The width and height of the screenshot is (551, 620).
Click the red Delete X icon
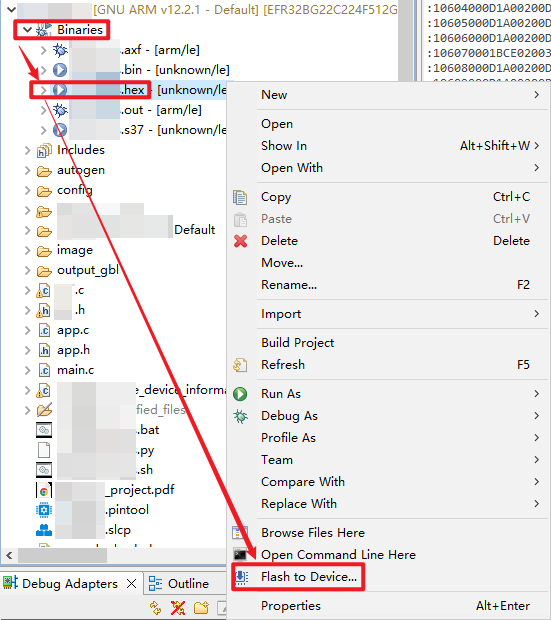pos(240,241)
